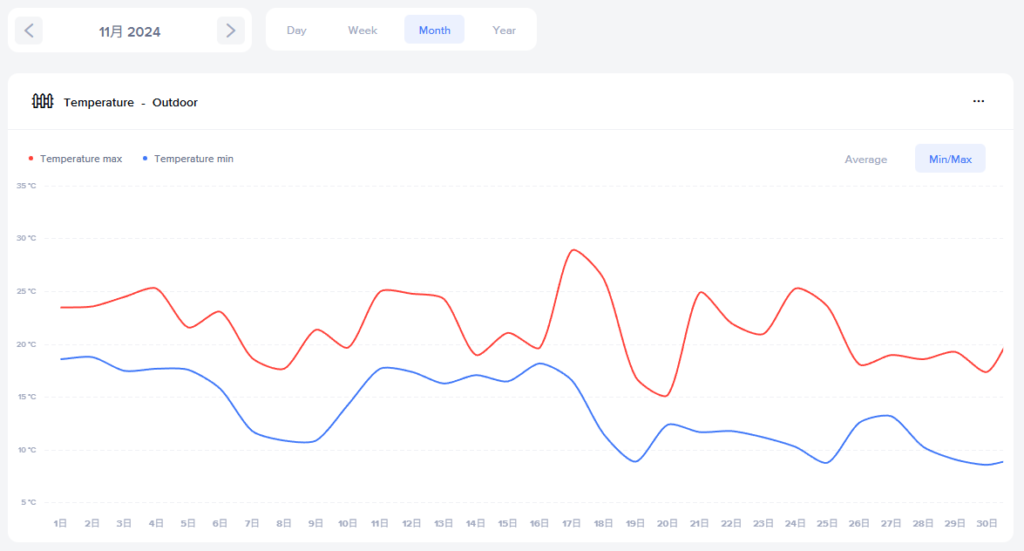Viewport: 1024px width, 551px height.
Task: Open the three-dot chart options menu
Action: (x=978, y=101)
